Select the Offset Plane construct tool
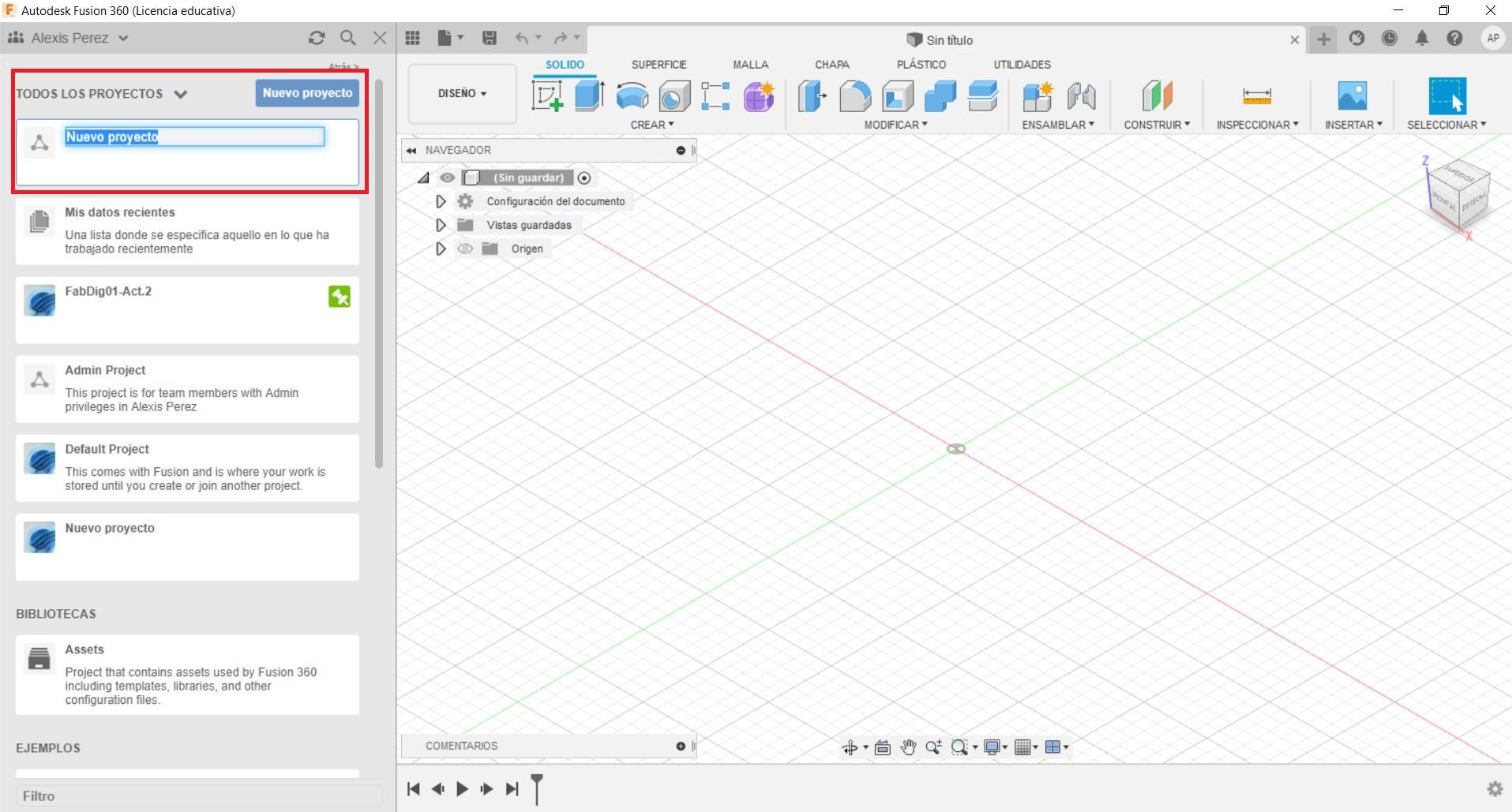The width and height of the screenshot is (1512, 812). tap(1157, 96)
